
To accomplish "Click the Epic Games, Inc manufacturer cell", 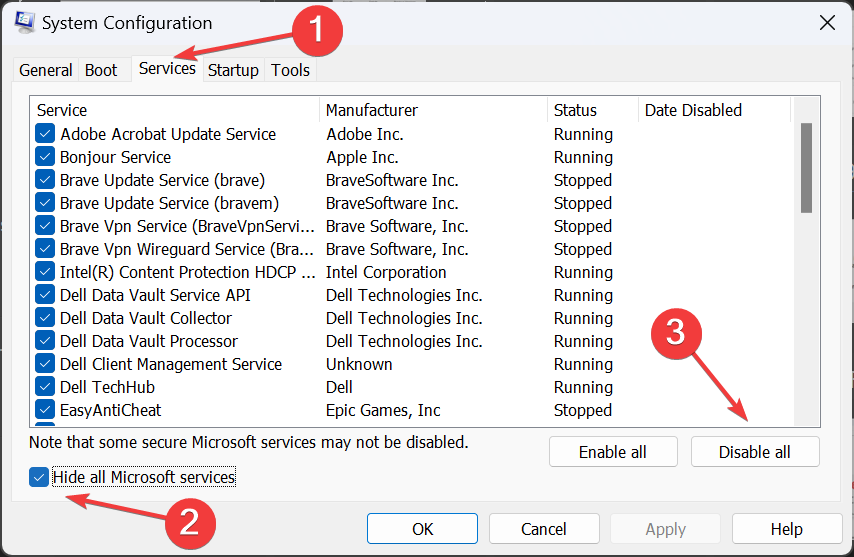I will [x=383, y=410].
